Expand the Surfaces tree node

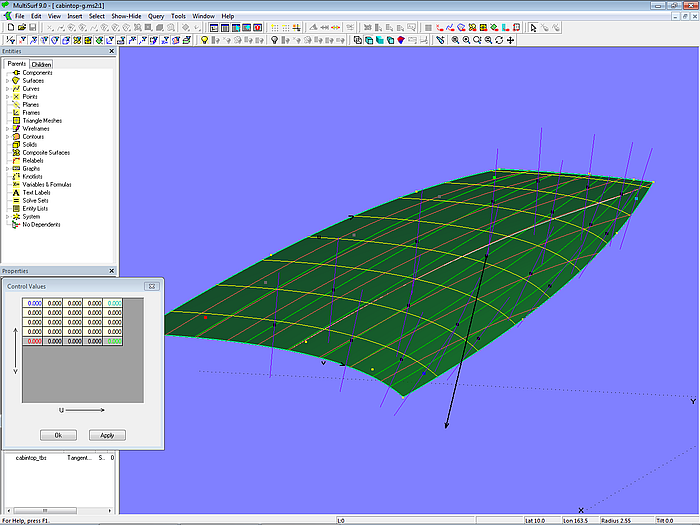(x=7, y=81)
